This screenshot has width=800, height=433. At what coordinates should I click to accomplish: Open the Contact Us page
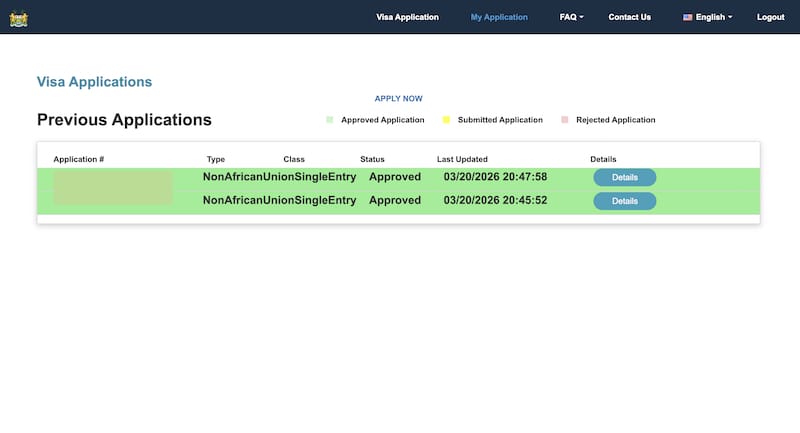point(629,17)
